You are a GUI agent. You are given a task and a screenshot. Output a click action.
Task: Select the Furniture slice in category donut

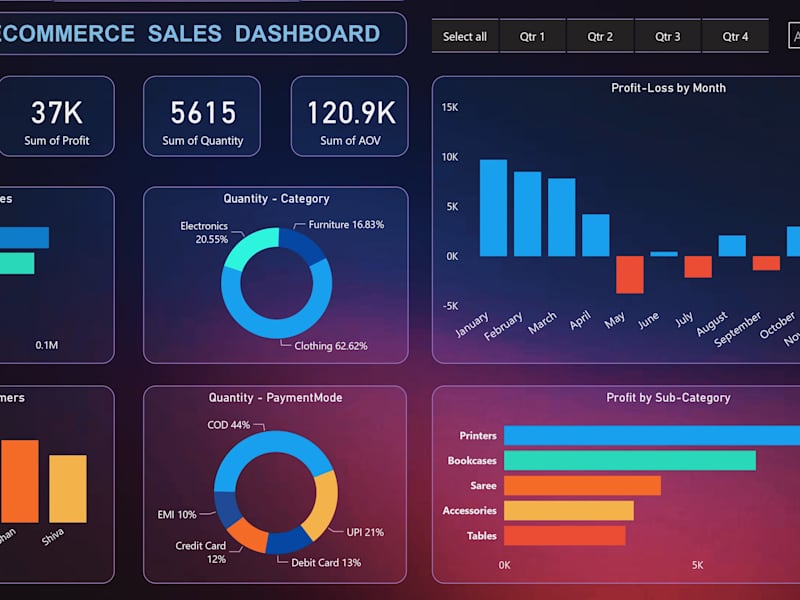coord(305,244)
